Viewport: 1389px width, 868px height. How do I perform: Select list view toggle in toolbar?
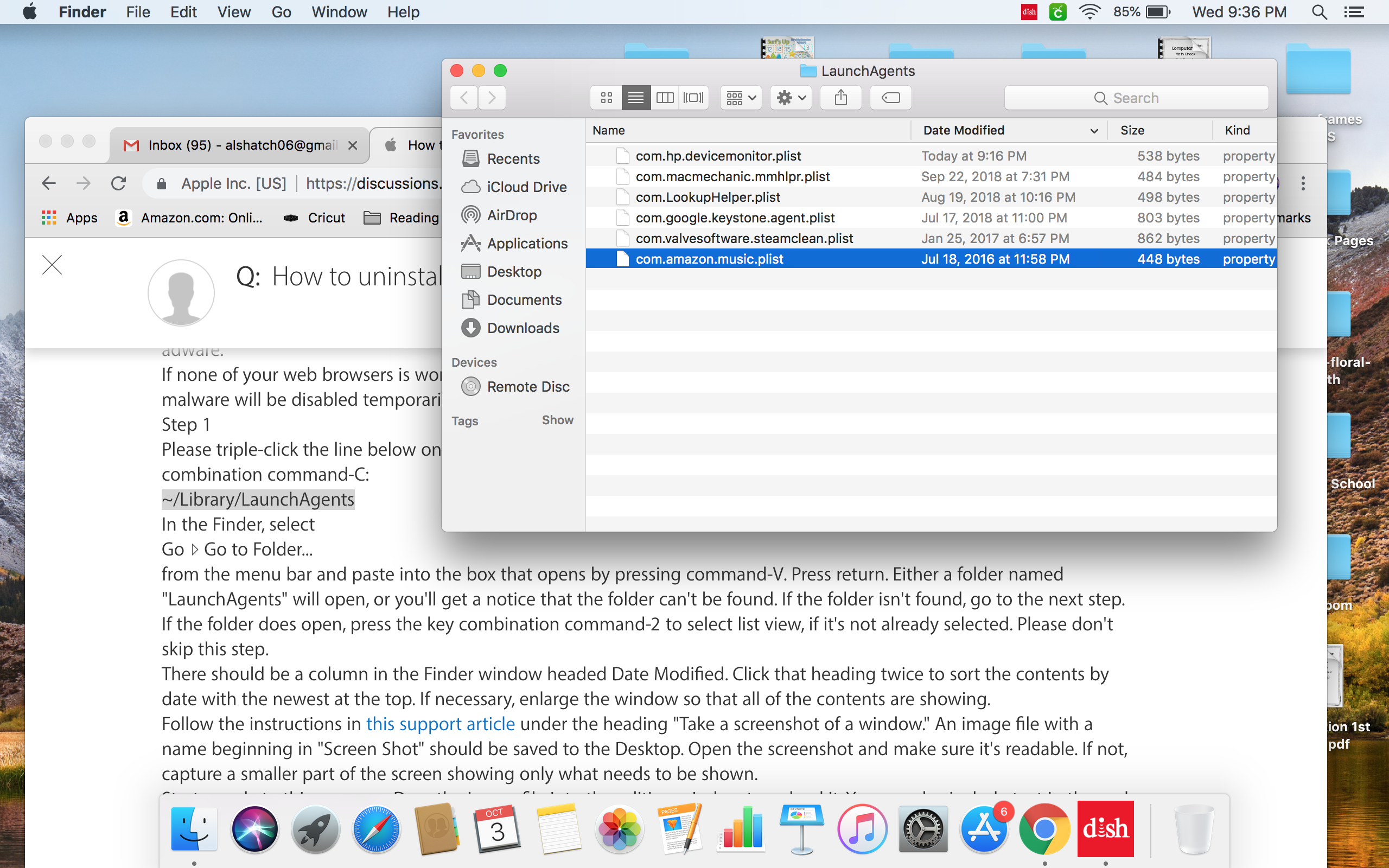coord(635,98)
